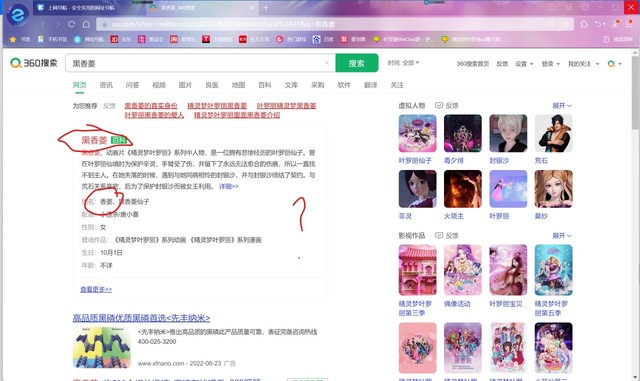Click the undo closed tab arrow icon

tap(598, 25)
